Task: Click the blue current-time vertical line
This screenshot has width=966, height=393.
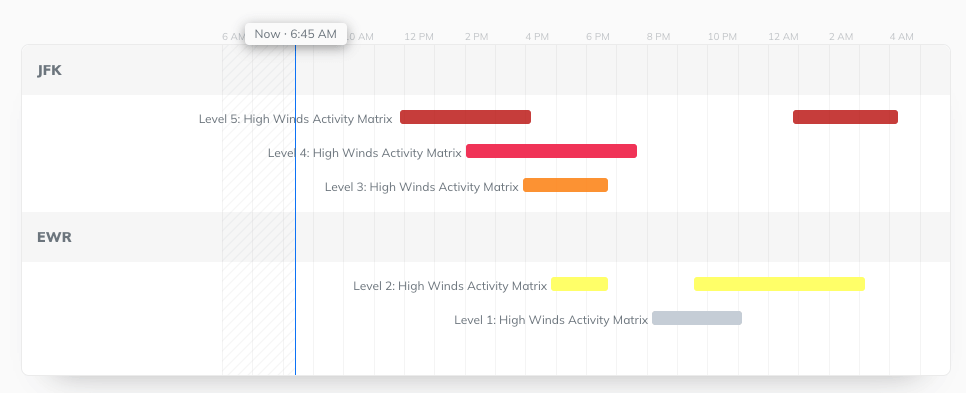Action: click(x=295, y=209)
